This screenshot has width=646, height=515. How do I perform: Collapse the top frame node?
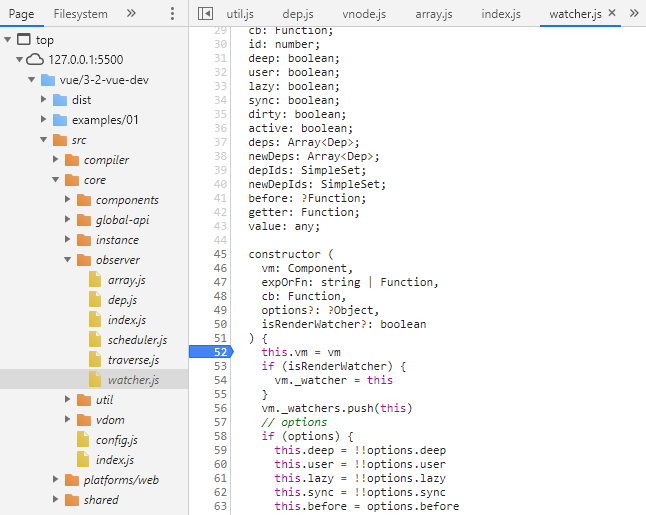[x=8, y=40]
